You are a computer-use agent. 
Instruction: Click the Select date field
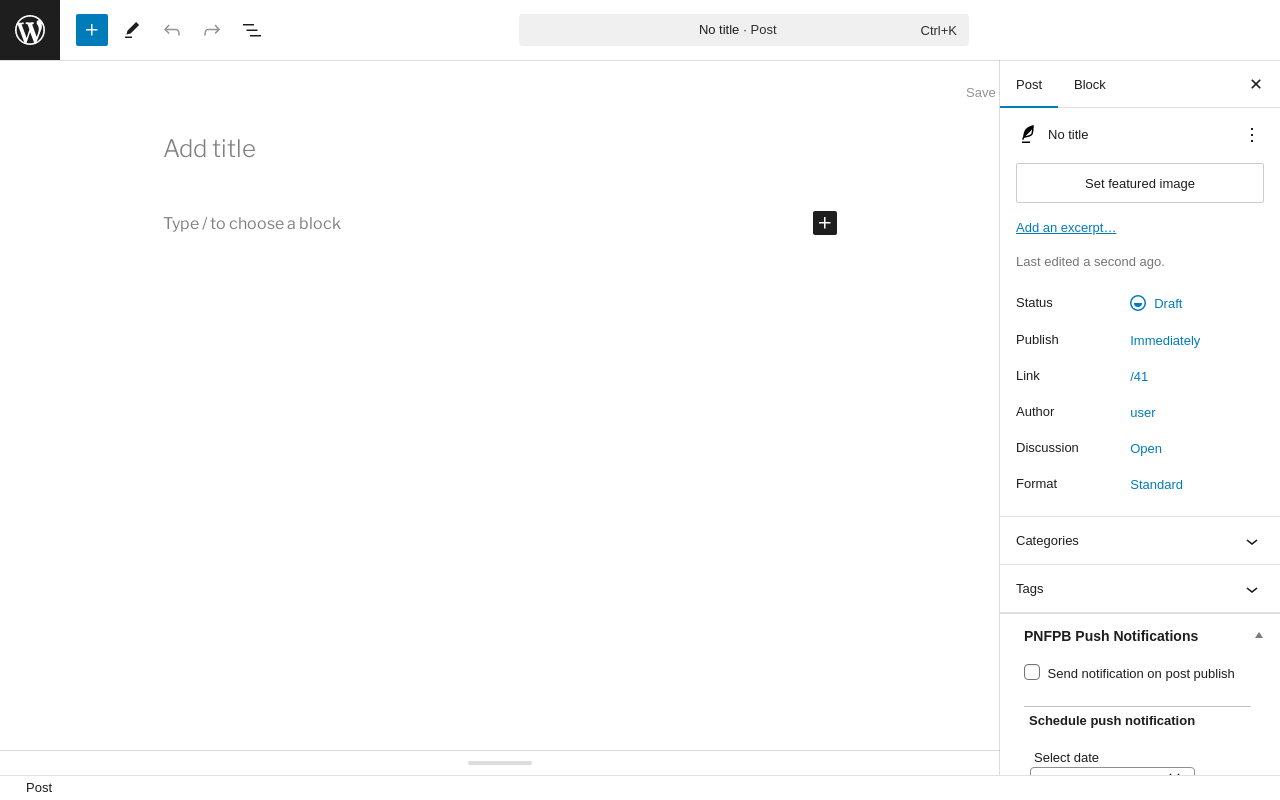click(x=1112, y=771)
